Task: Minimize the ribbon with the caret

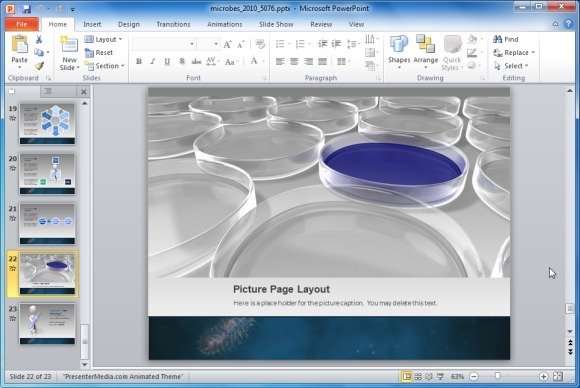Action: tap(555, 24)
